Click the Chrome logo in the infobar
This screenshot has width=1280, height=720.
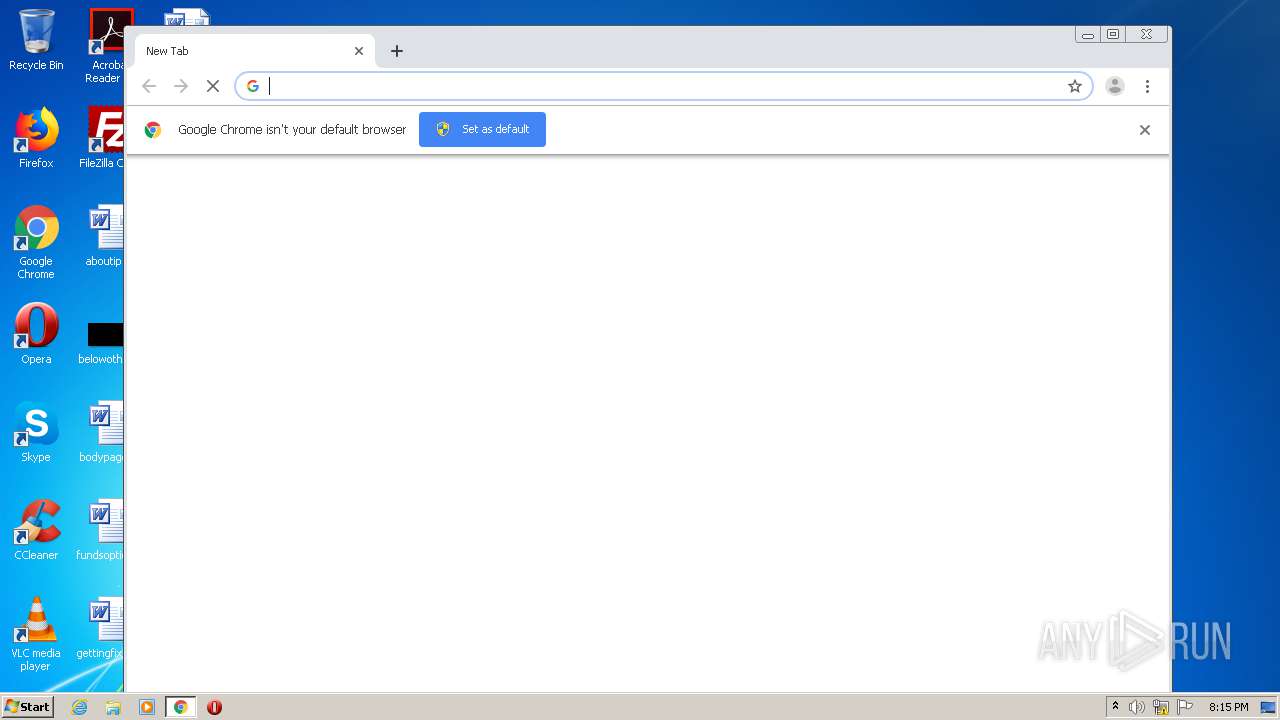coord(153,130)
